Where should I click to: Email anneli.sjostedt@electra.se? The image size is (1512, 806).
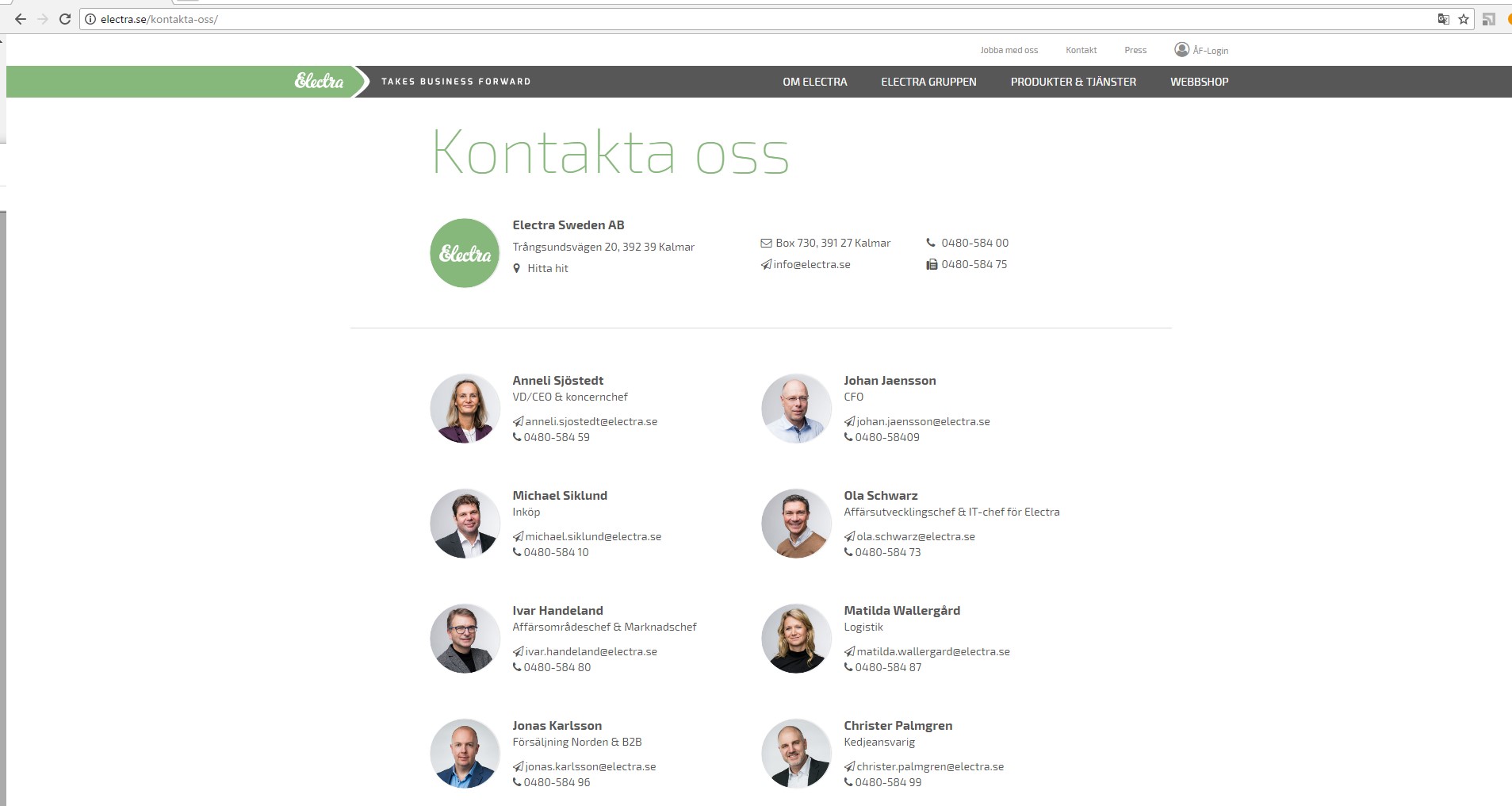point(591,421)
